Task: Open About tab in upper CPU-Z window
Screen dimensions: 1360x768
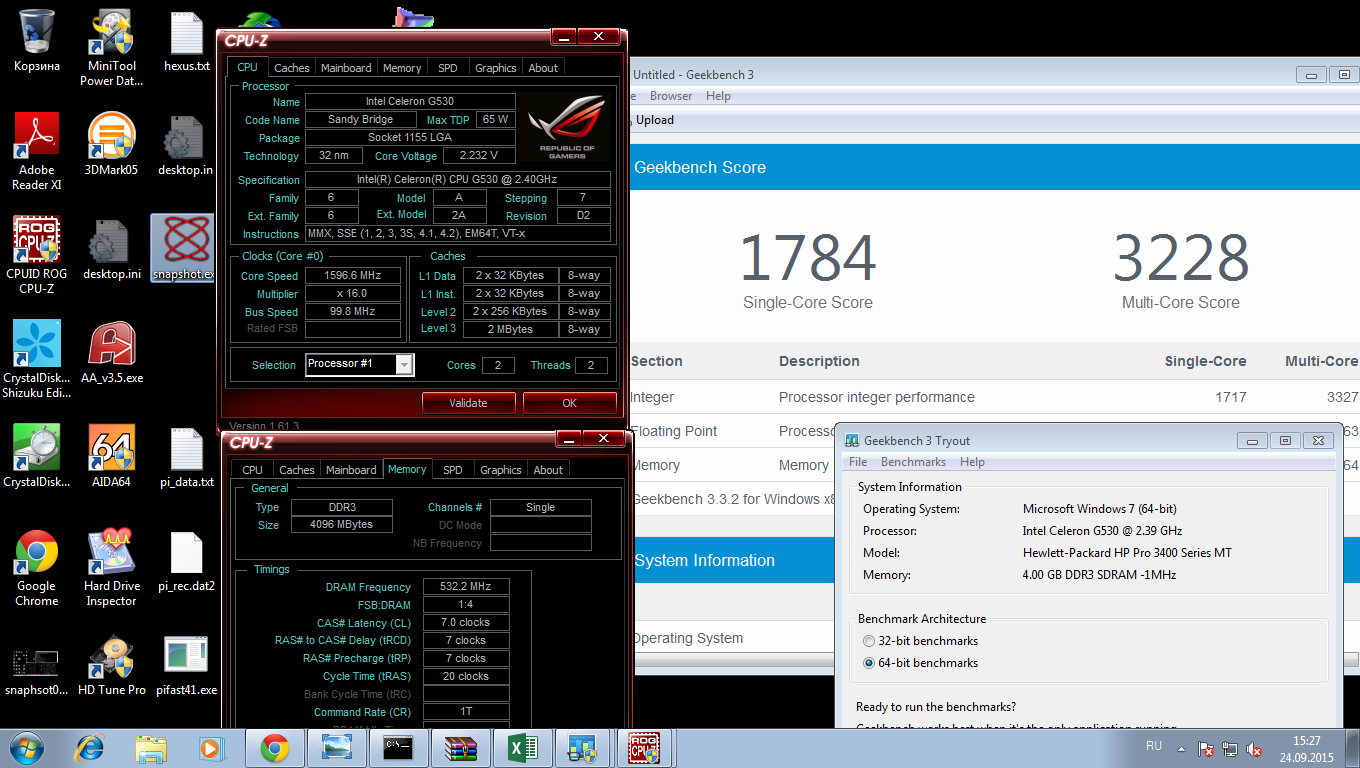Action: [x=544, y=68]
